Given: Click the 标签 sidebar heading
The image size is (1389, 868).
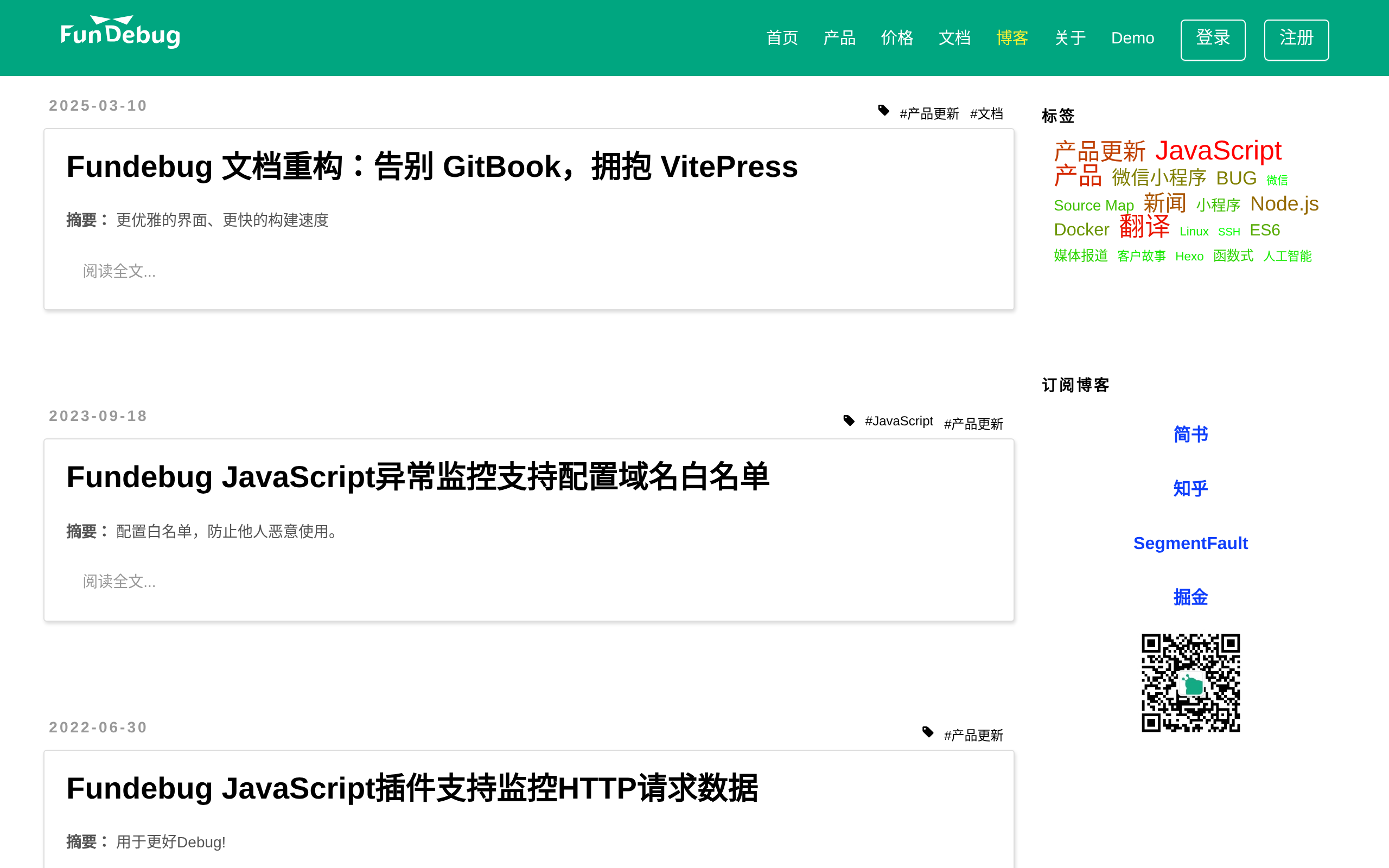Looking at the screenshot, I should (x=1058, y=116).
